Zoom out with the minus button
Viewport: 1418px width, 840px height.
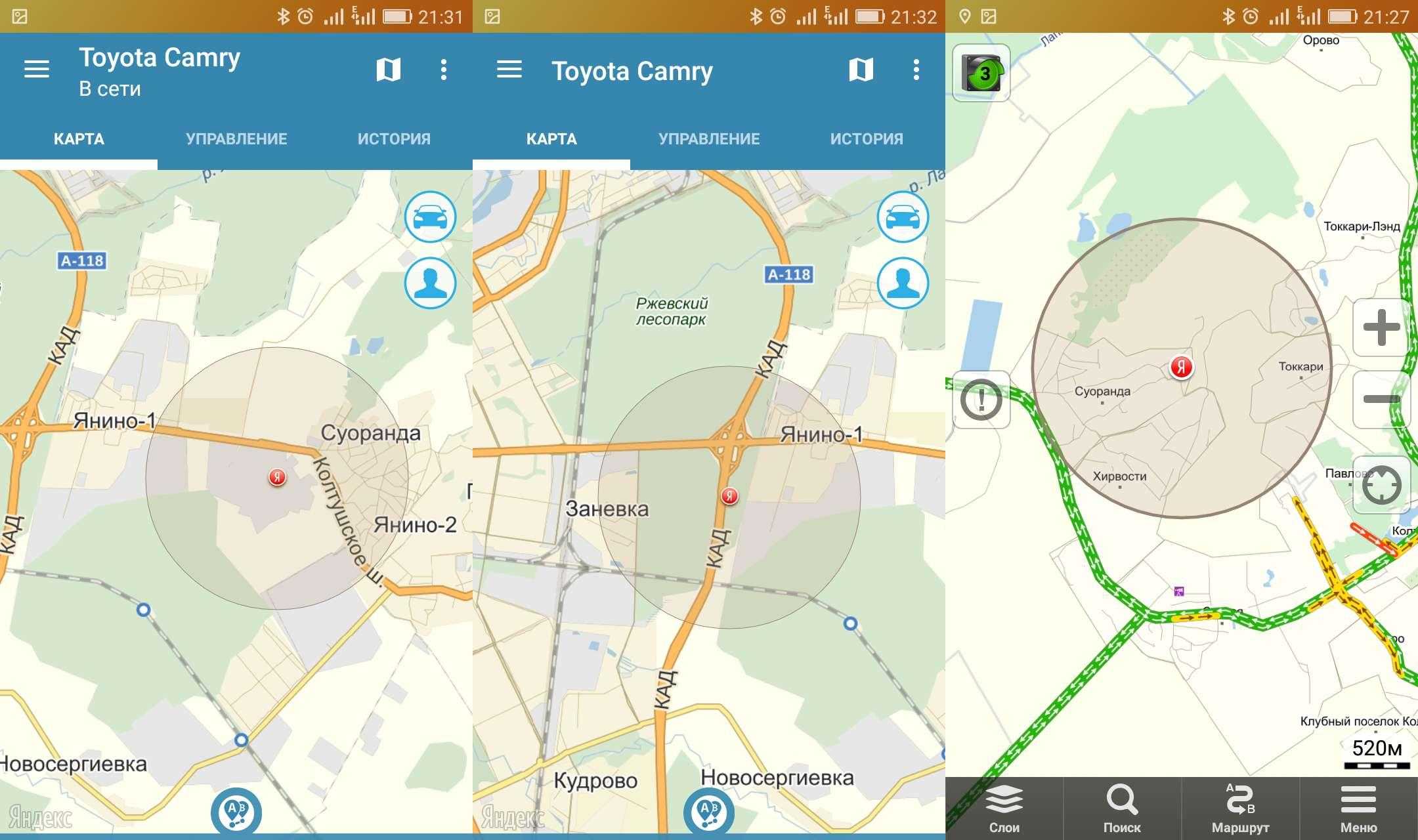1382,399
